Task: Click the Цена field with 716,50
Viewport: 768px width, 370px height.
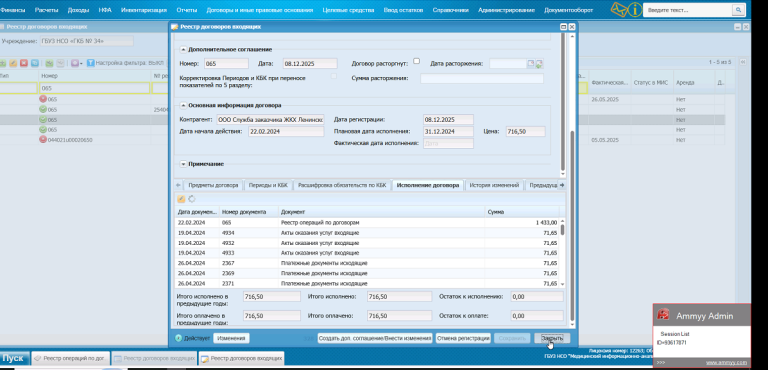Action: pyautogui.click(x=526, y=131)
